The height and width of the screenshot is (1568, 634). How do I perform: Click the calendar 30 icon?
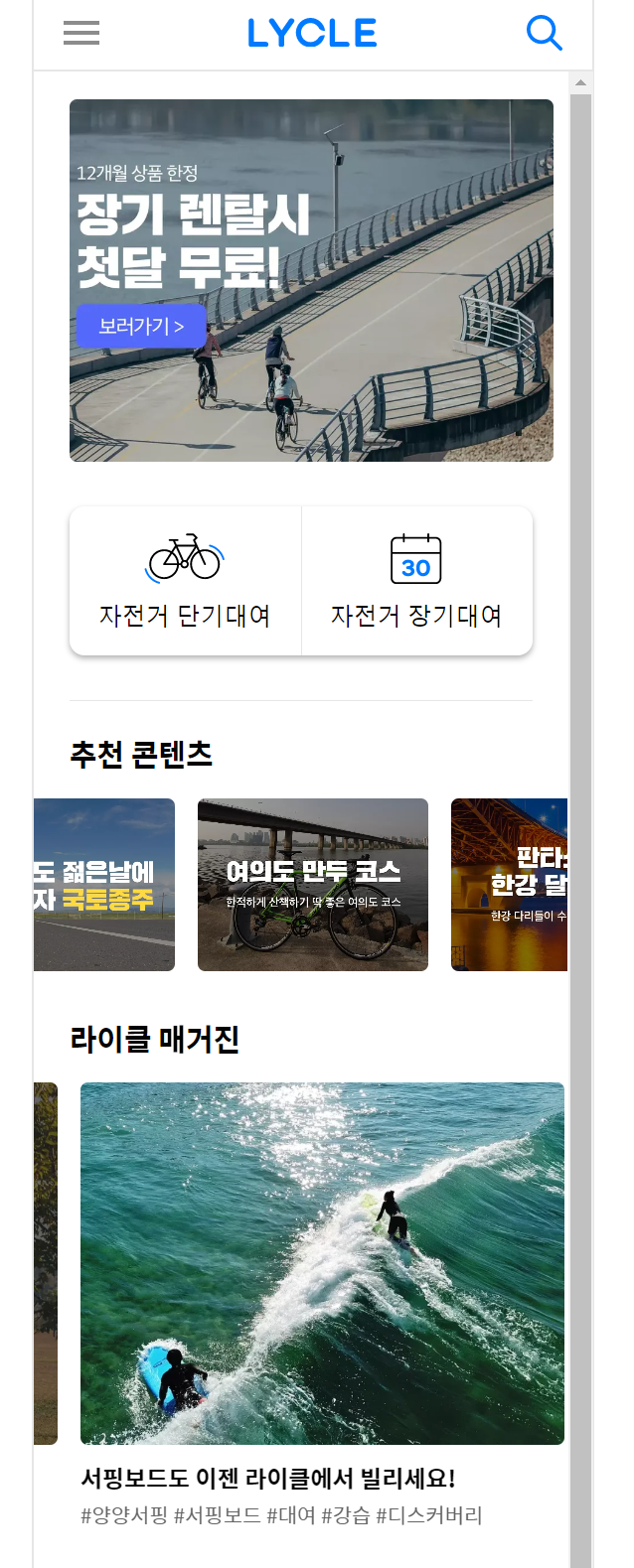point(416,559)
